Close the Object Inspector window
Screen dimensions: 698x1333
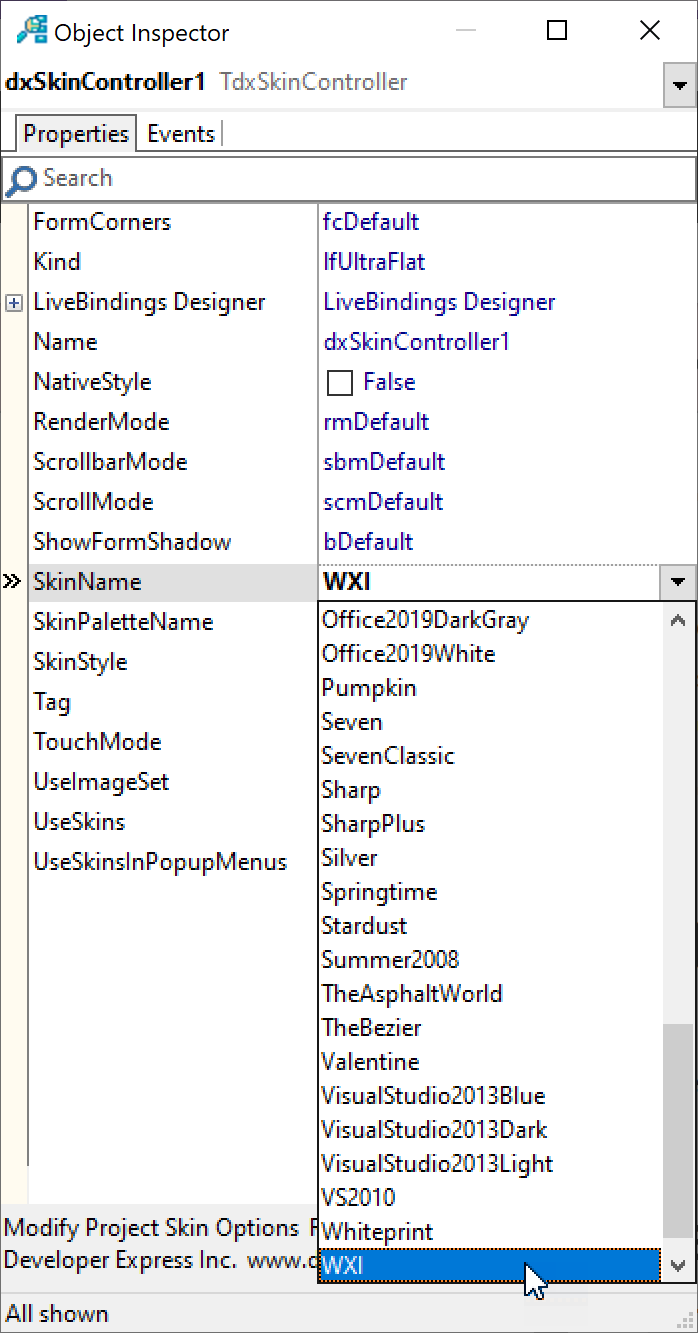(650, 31)
